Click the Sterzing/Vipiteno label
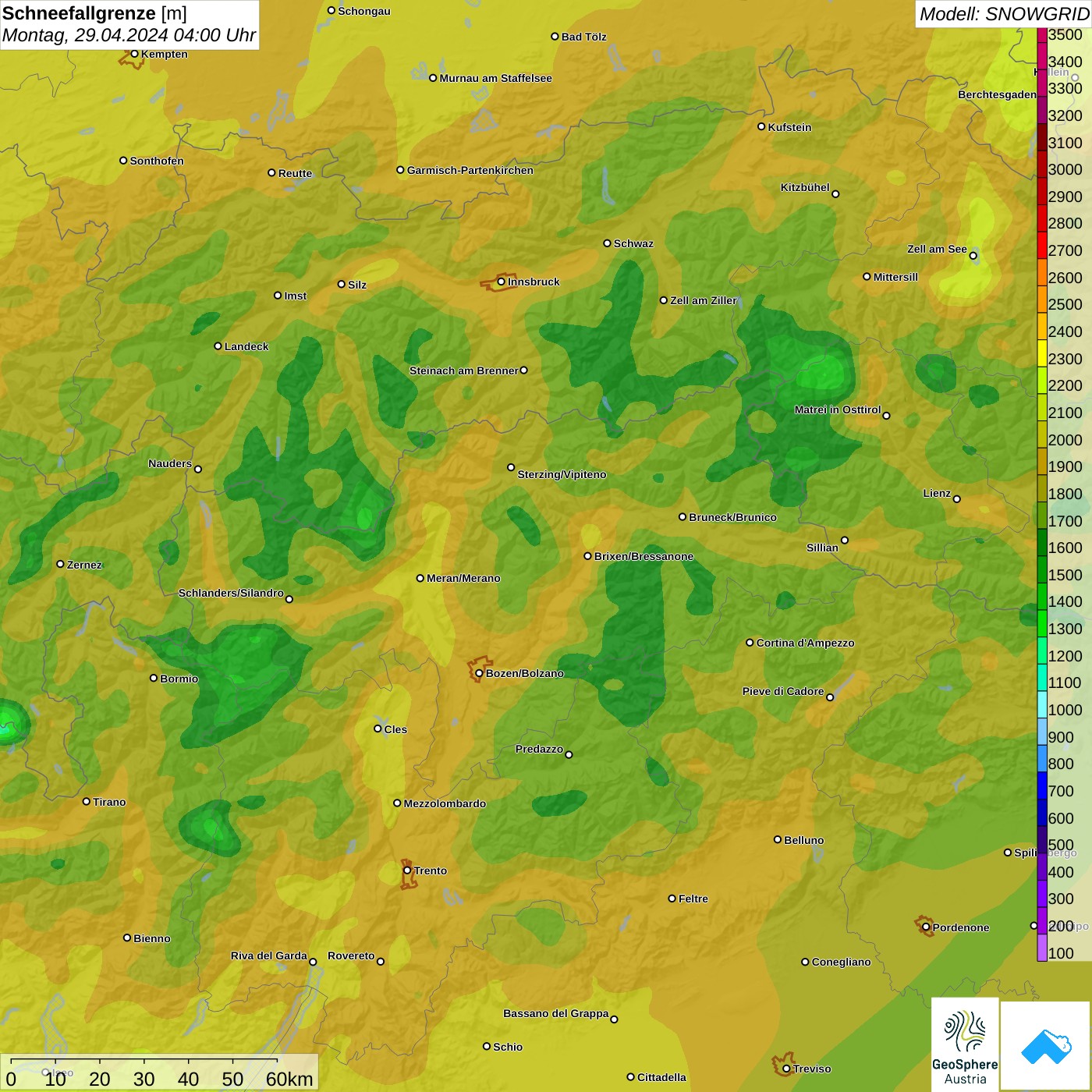Viewport: 1092px width, 1092px height. coord(562,474)
